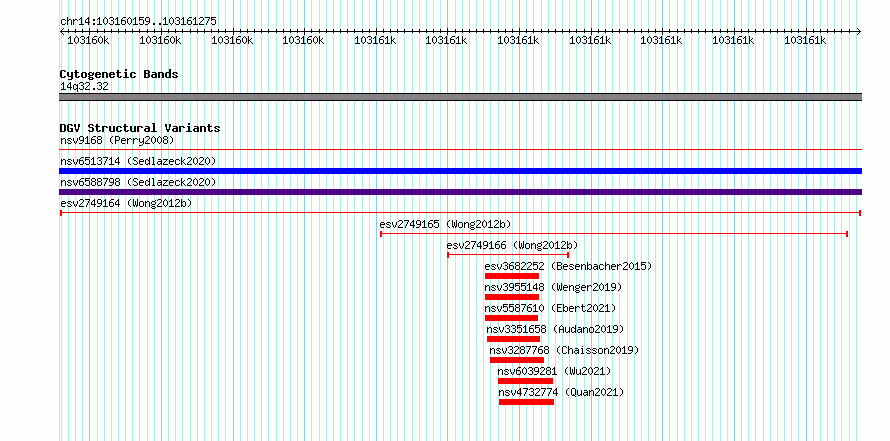Viewport: 890px width, 441px height.
Task: Select the esv2749166 red interval line
Action: [x=508, y=255]
